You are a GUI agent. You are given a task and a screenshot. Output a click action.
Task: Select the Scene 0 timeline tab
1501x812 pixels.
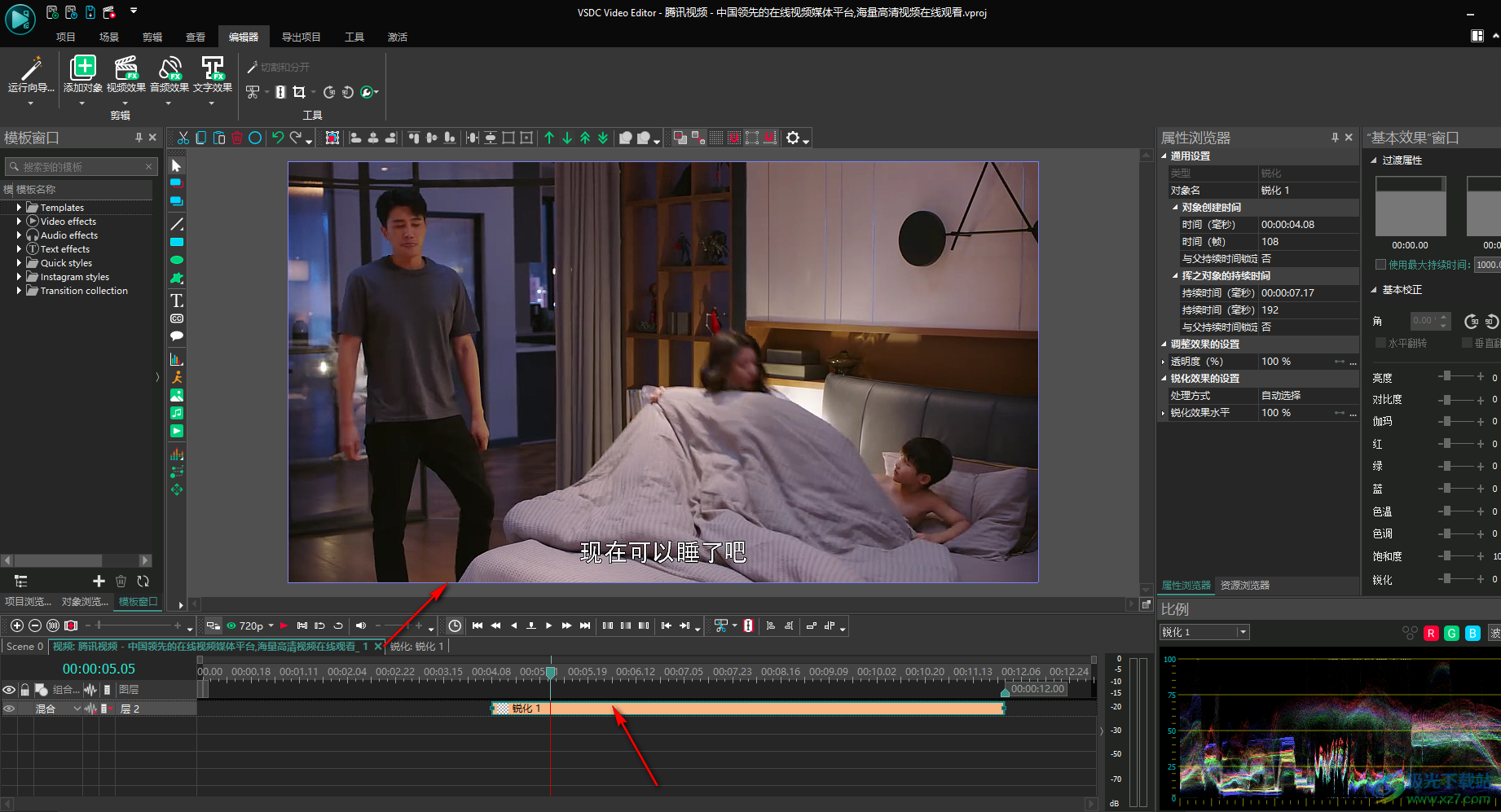24,646
